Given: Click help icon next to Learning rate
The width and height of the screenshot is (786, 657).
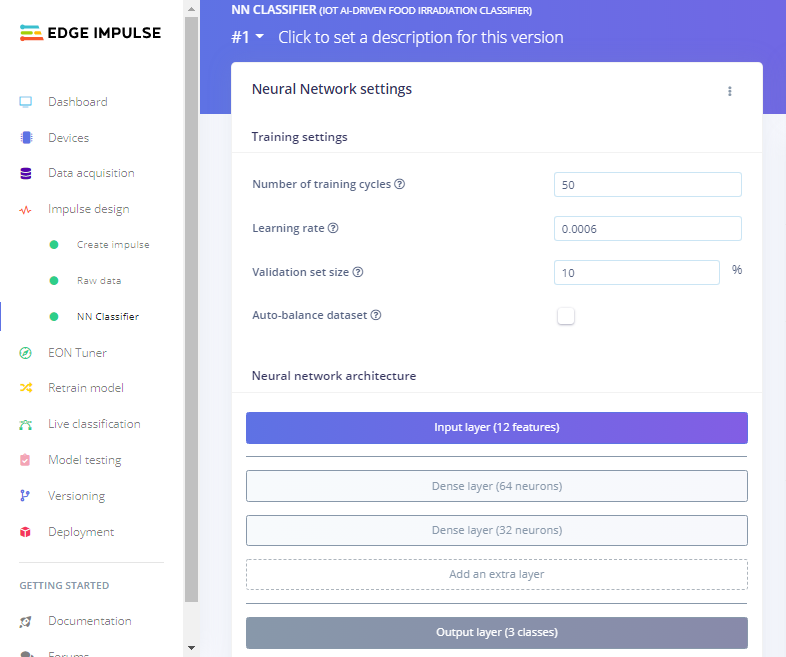Looking at the screenshot, I should pos(333,228).
